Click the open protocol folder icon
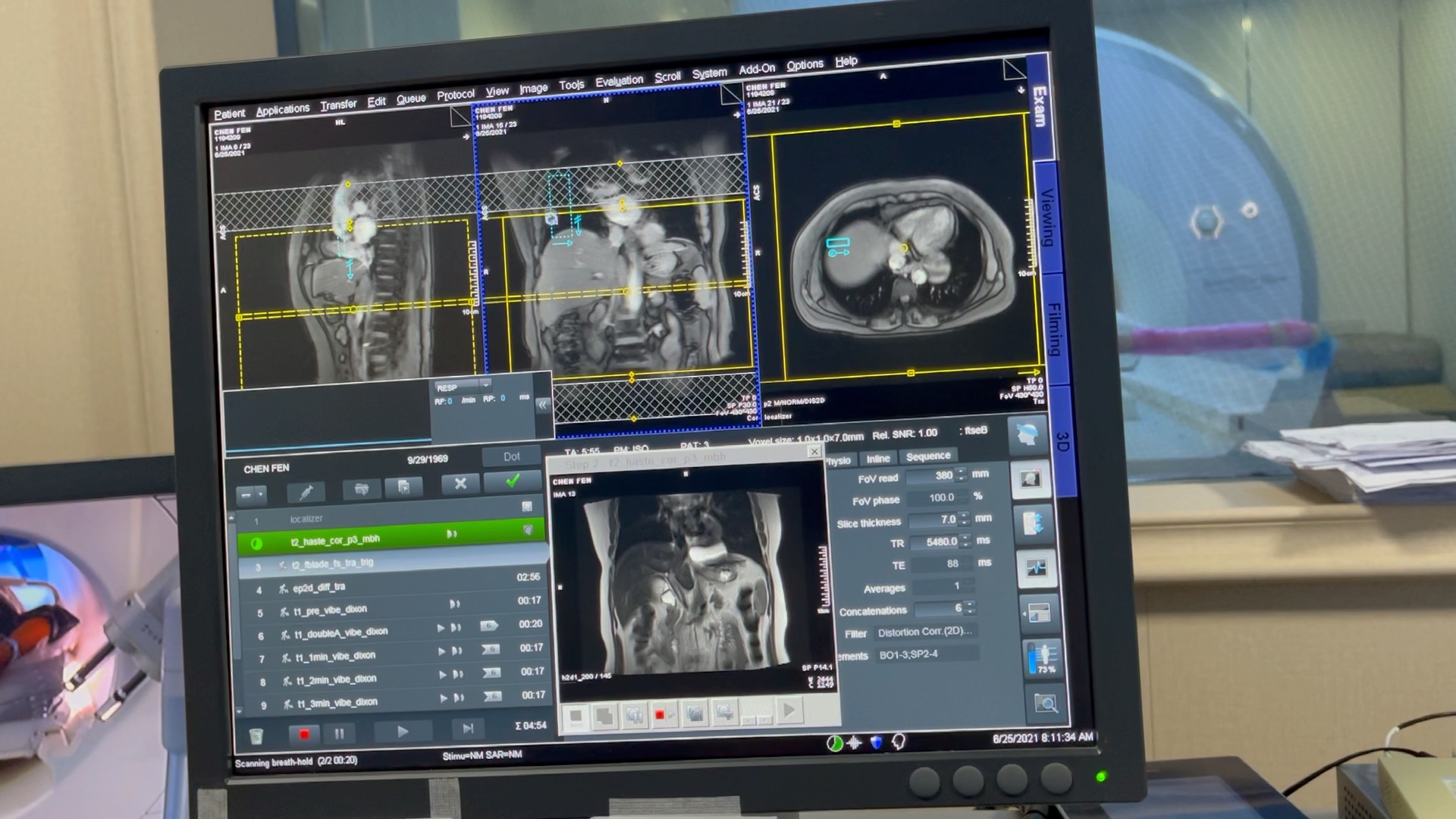Image resolution: width=1456 pixels, height=819 pixels. pyautogui.click(x=361, y=489)
